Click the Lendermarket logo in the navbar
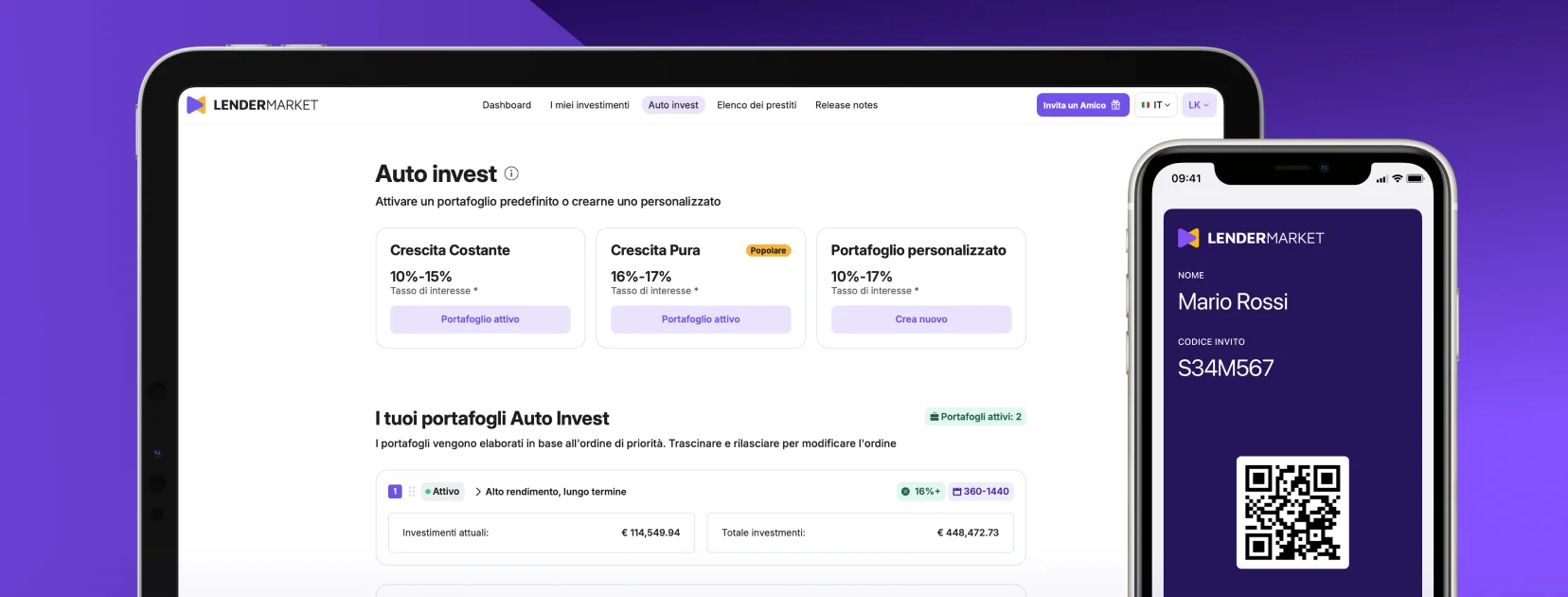1568x597 pixels. coord(252,105)
